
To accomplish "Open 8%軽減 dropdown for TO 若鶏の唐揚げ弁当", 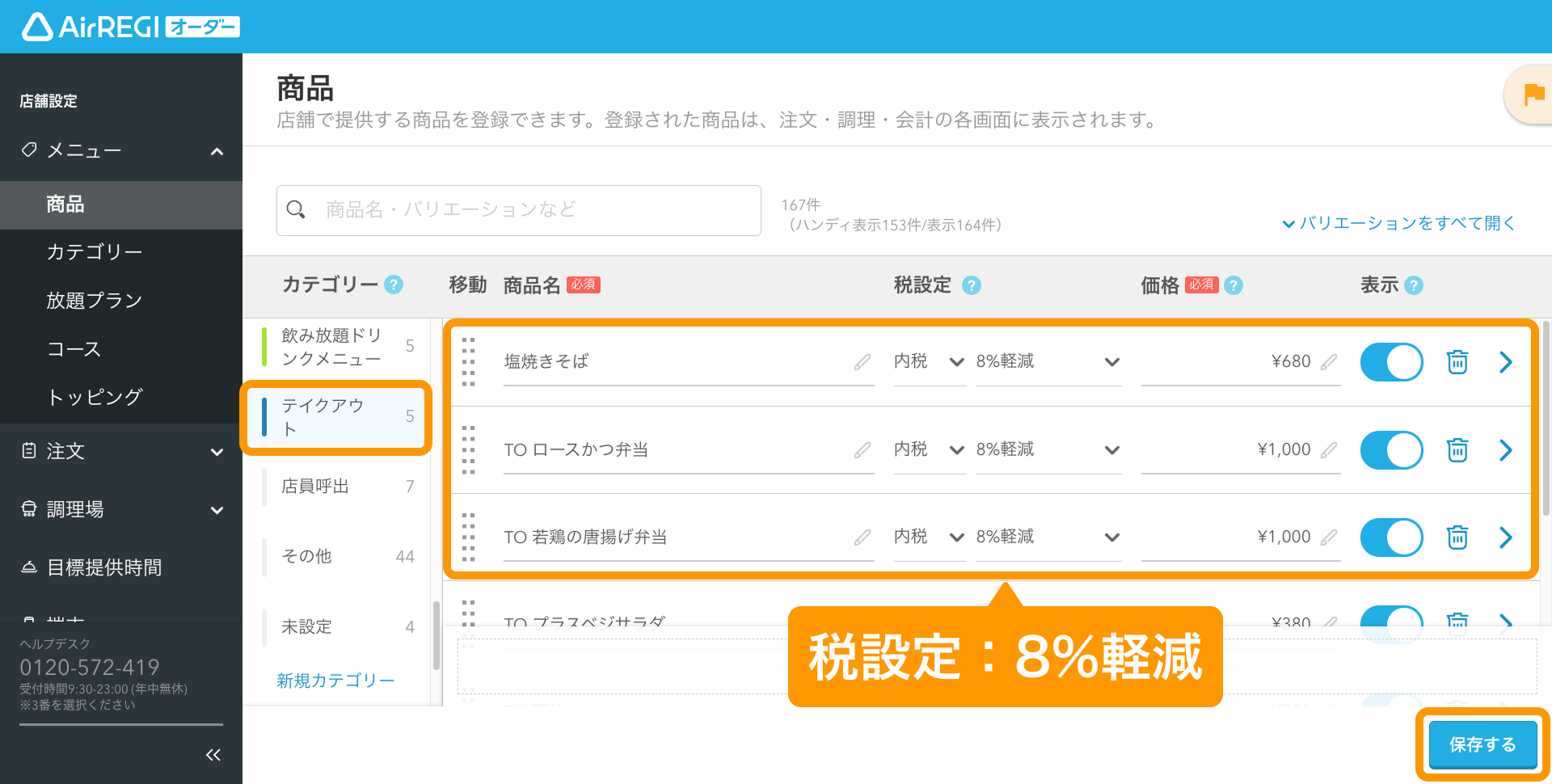I will tap(1048, 537).
